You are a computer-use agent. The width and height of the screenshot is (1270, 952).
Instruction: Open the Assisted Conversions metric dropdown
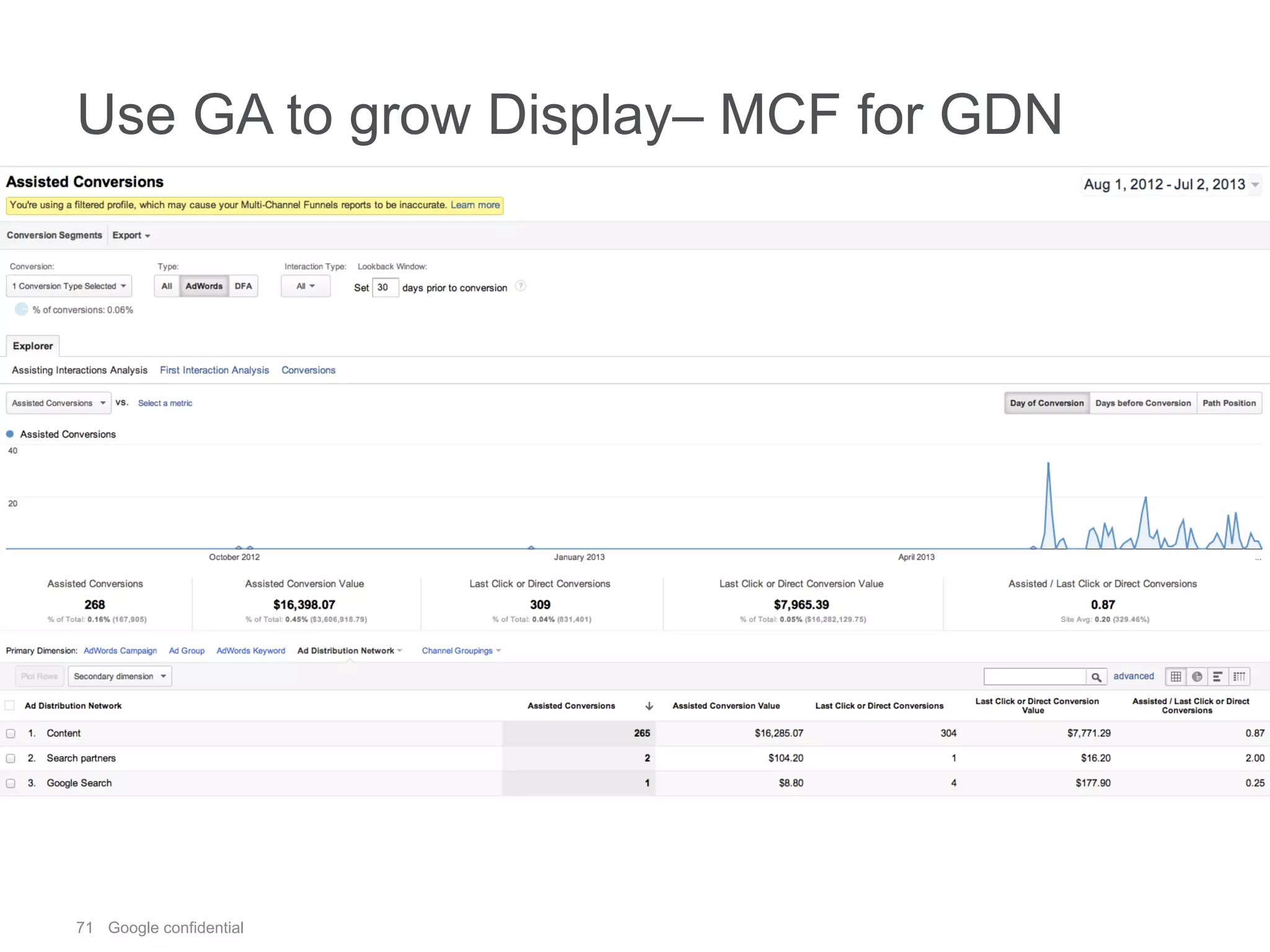(59, 403)
